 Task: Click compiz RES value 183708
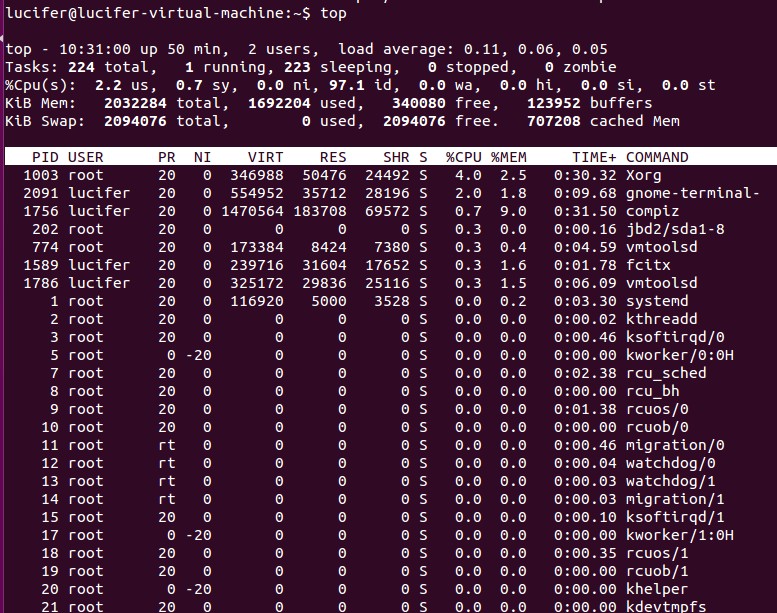pyautogui.click(x=320, y=212)
